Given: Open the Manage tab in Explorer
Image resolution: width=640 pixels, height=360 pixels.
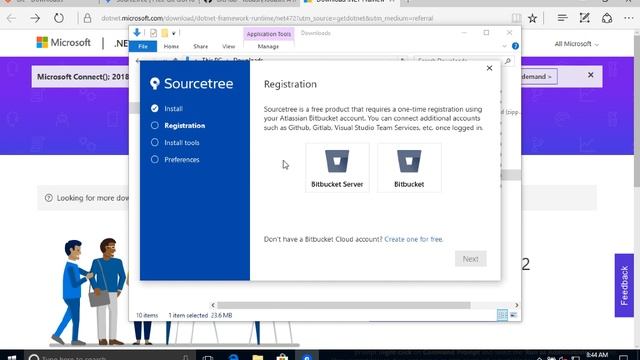Looking at the screenshot, I should [x=268, y=47].
